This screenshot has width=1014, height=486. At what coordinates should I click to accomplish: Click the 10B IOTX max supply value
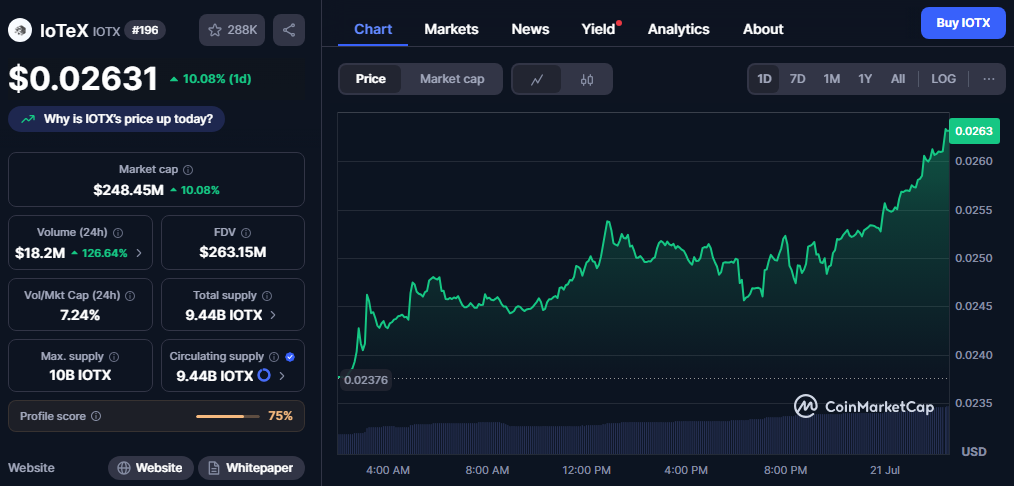(x=80, y=375)
